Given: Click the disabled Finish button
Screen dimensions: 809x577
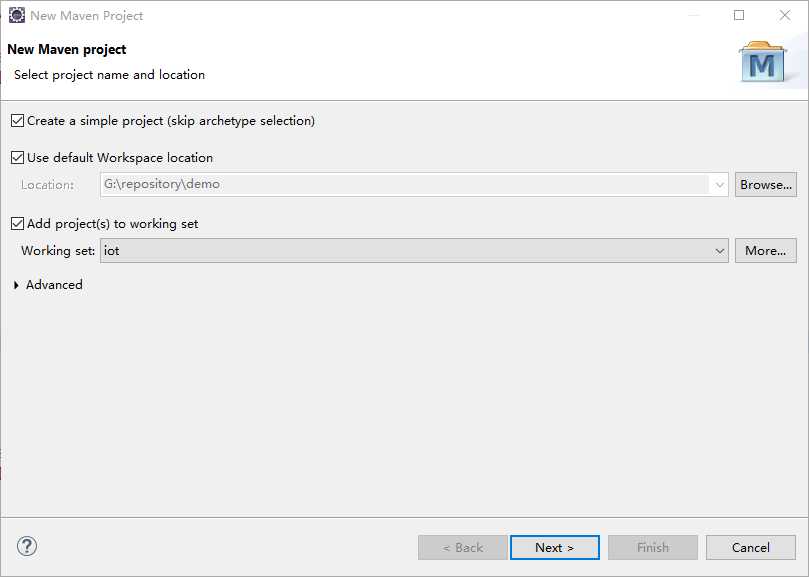Looking at the screenshot, I should coord(653,548).
